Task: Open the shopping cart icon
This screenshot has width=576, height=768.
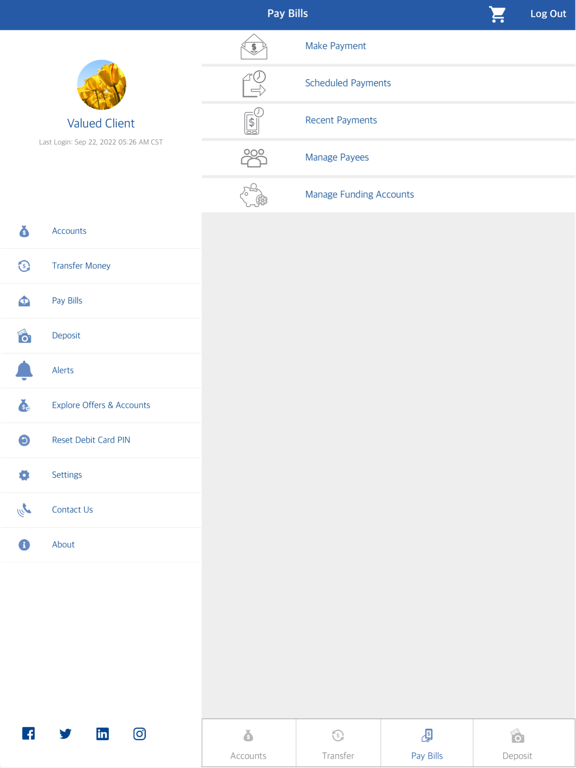Action: pyautogui.click(x=497, y=14)
